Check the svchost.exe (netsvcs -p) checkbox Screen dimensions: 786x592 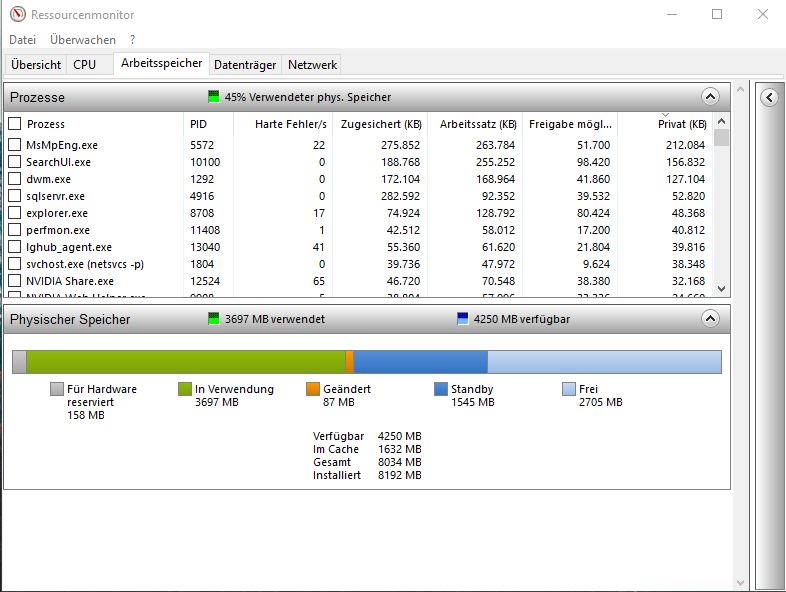point(15,264)
